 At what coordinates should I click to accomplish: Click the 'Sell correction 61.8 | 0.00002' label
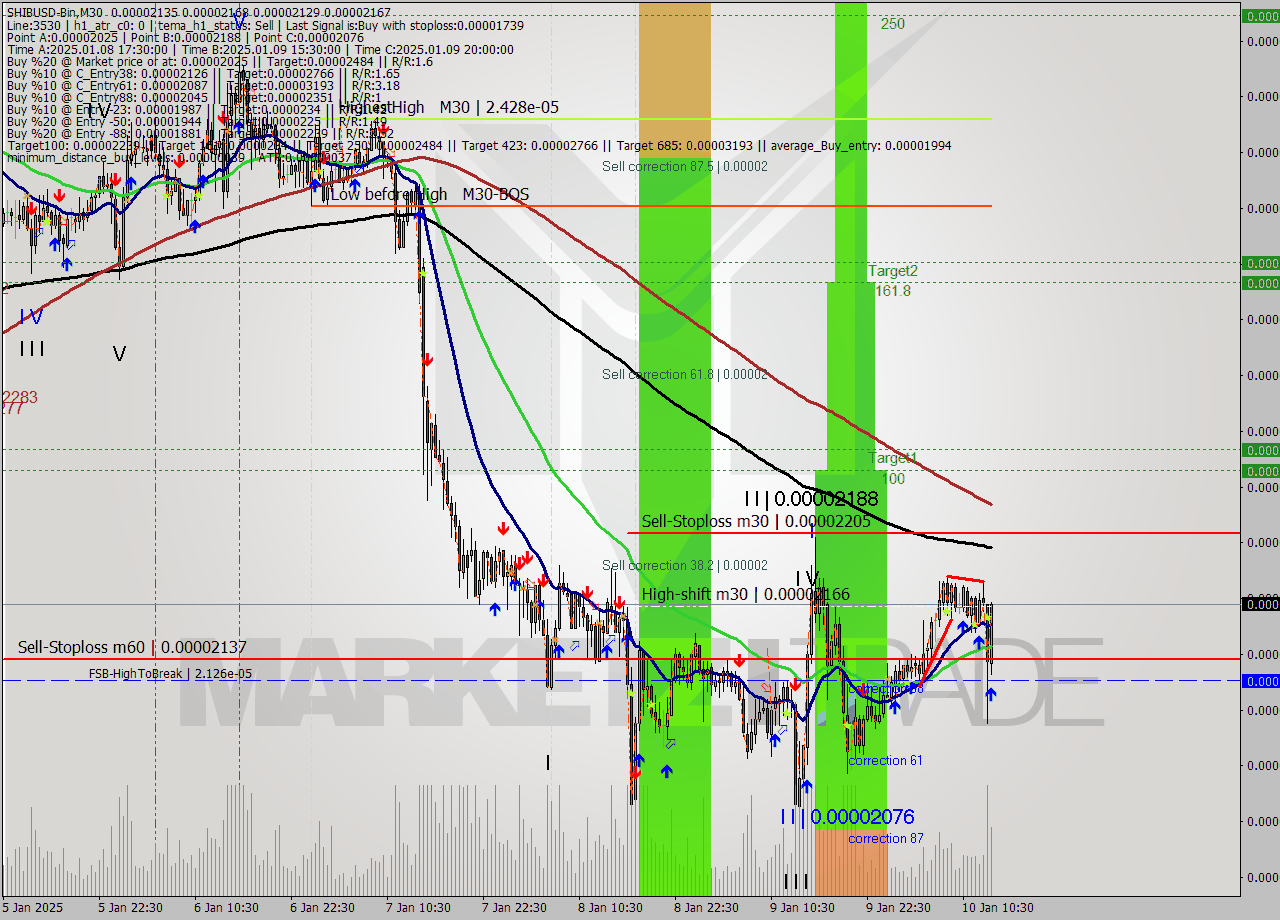click(x=685, y=374)
